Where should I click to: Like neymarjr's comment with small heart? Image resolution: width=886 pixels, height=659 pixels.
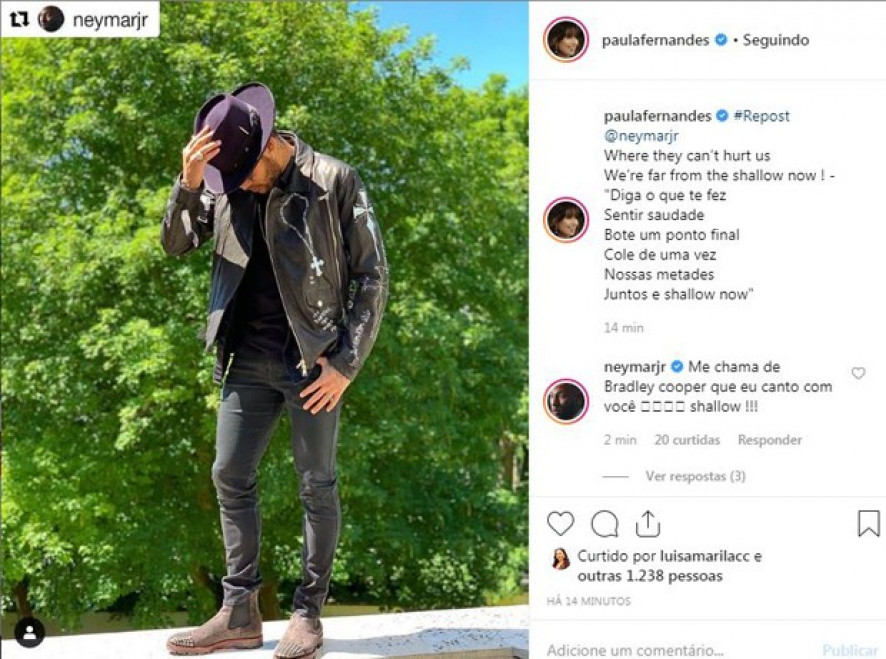[x=858, y=373]
